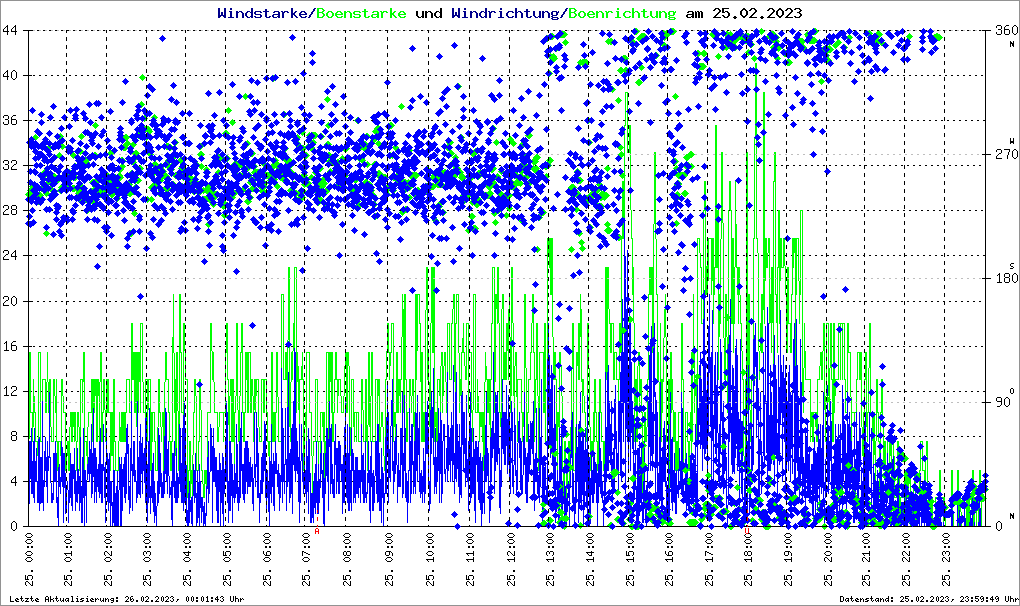
Task: Click the direction axis value "270"
Action: (x=1006, y=155)
